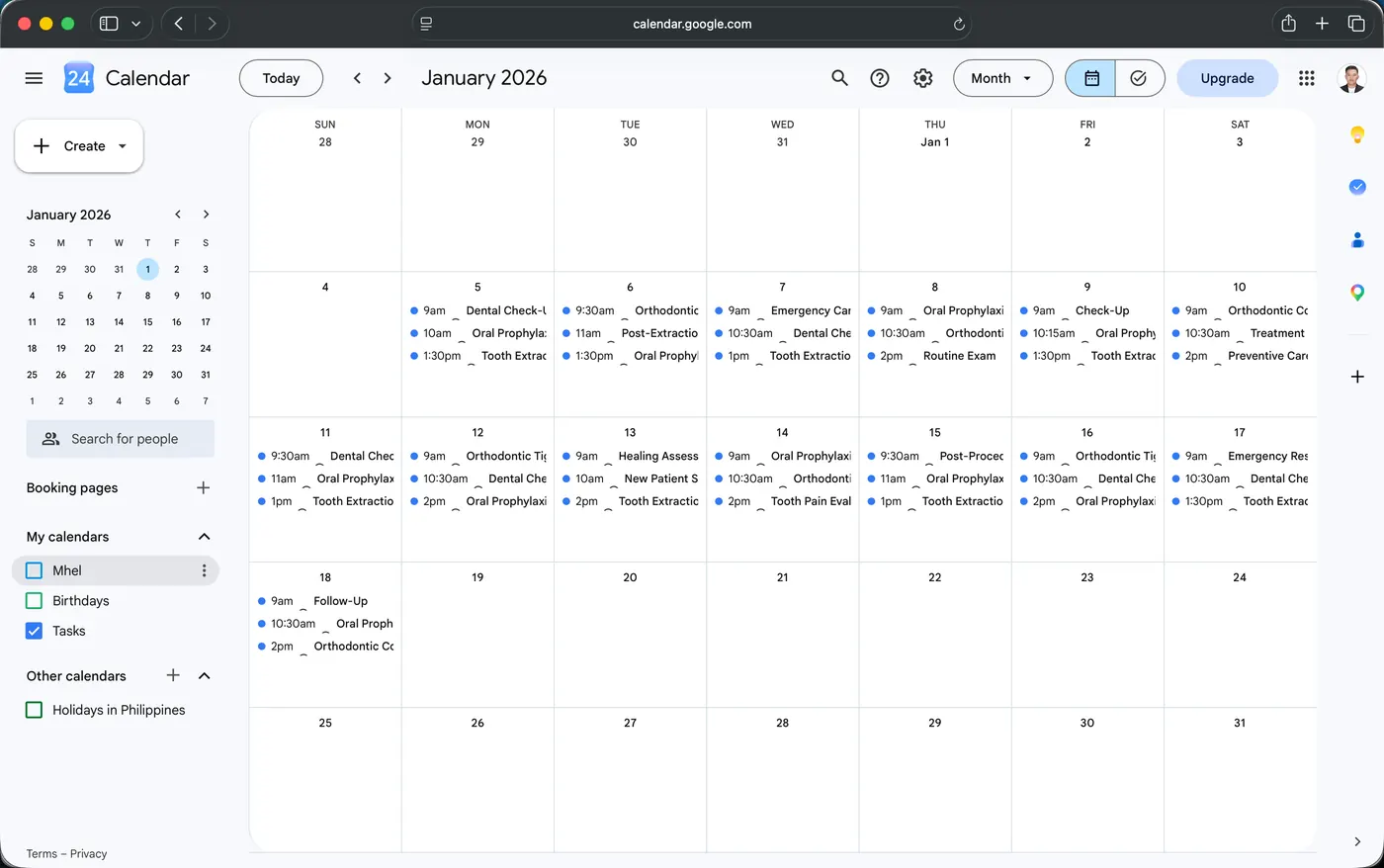Open Safari sidebar dropdown arrow
The height and width of the screenshot is (868, 1384).
(x=135, y=23)
